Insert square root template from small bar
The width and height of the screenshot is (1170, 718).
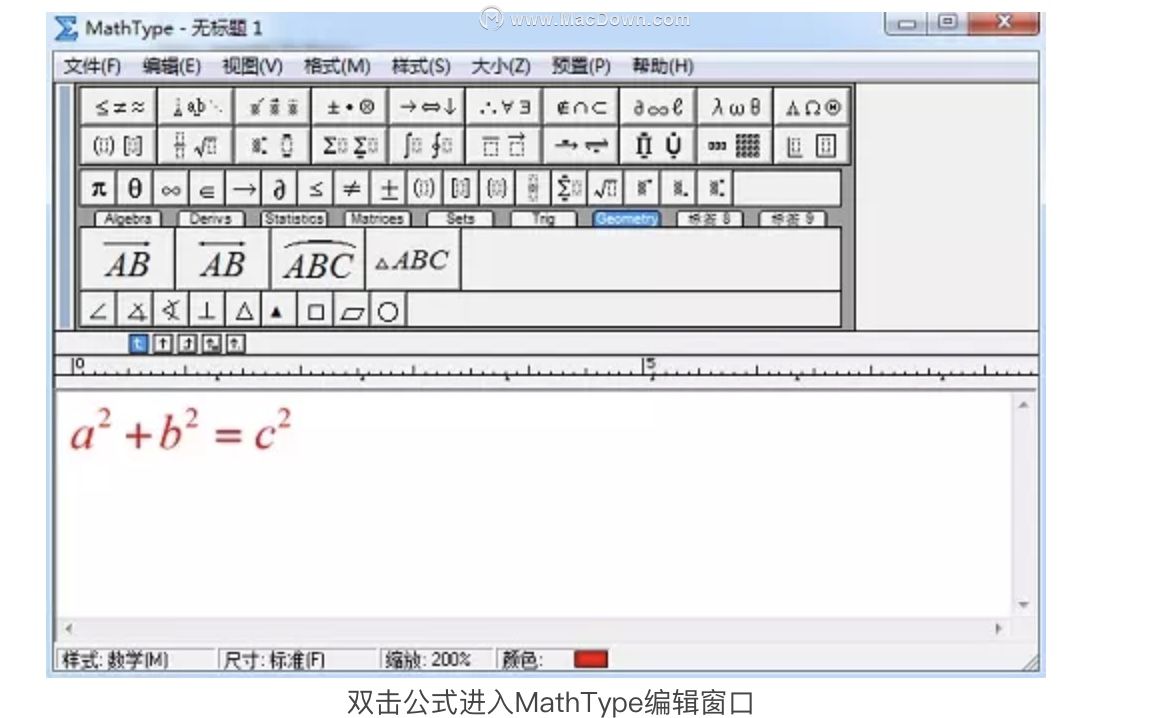tap(605, 189)
